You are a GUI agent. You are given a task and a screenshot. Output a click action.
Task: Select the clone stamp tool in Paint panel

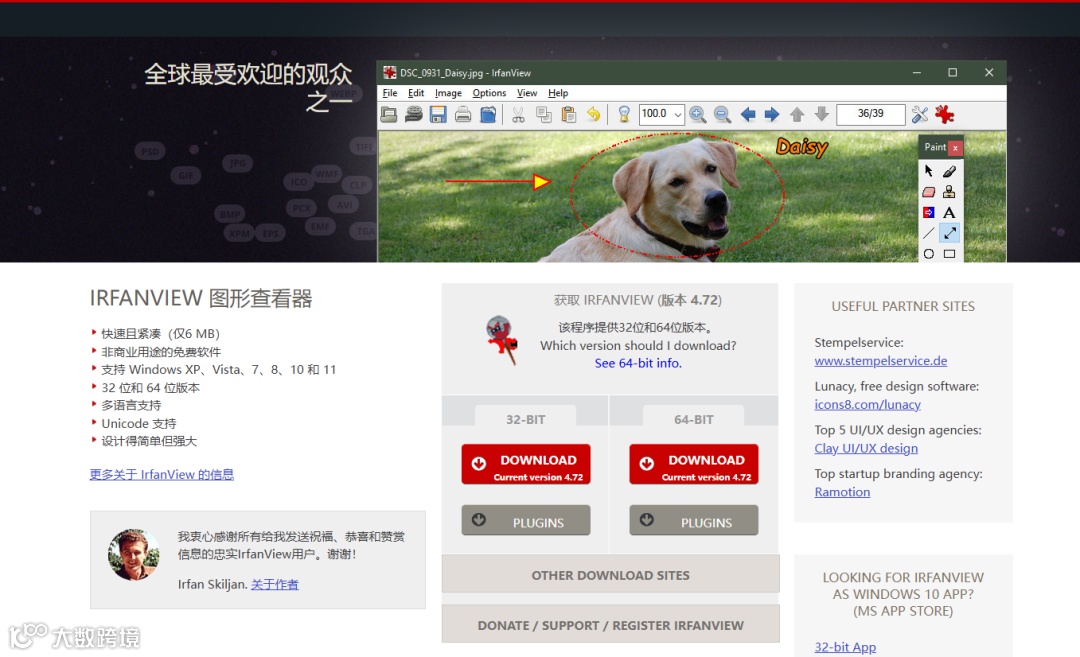pyautogui.click(x=949, y=191)
